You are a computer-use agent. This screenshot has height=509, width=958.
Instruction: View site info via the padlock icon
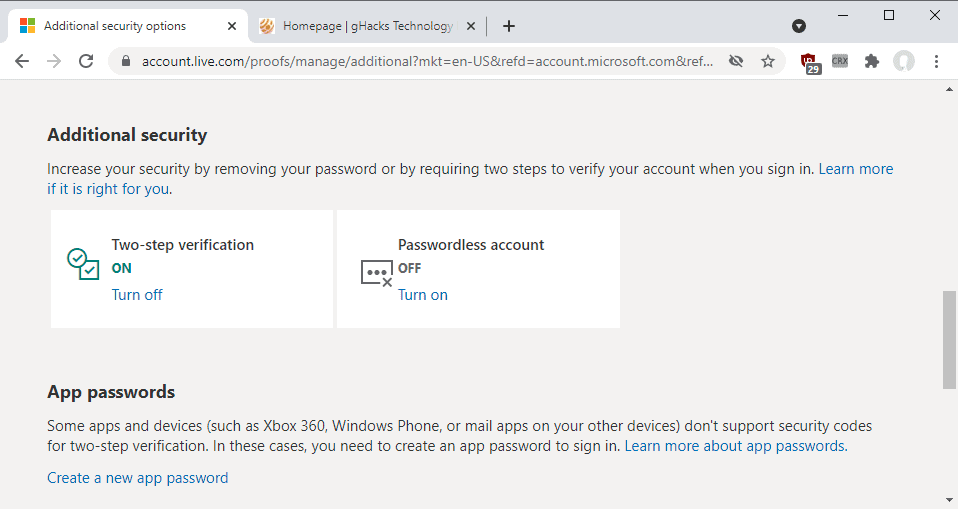126,61
